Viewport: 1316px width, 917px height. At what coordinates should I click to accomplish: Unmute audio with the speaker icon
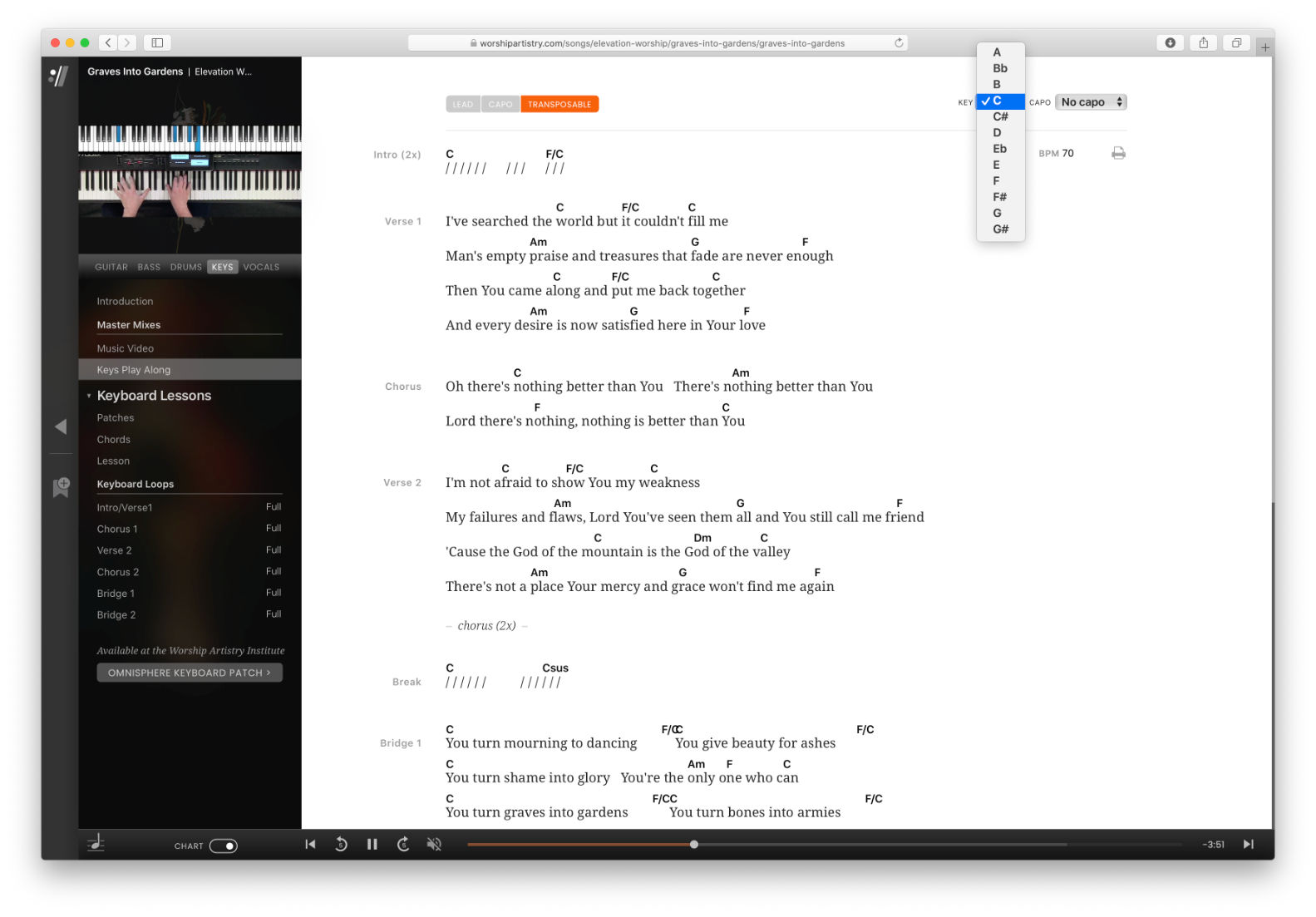434,844
